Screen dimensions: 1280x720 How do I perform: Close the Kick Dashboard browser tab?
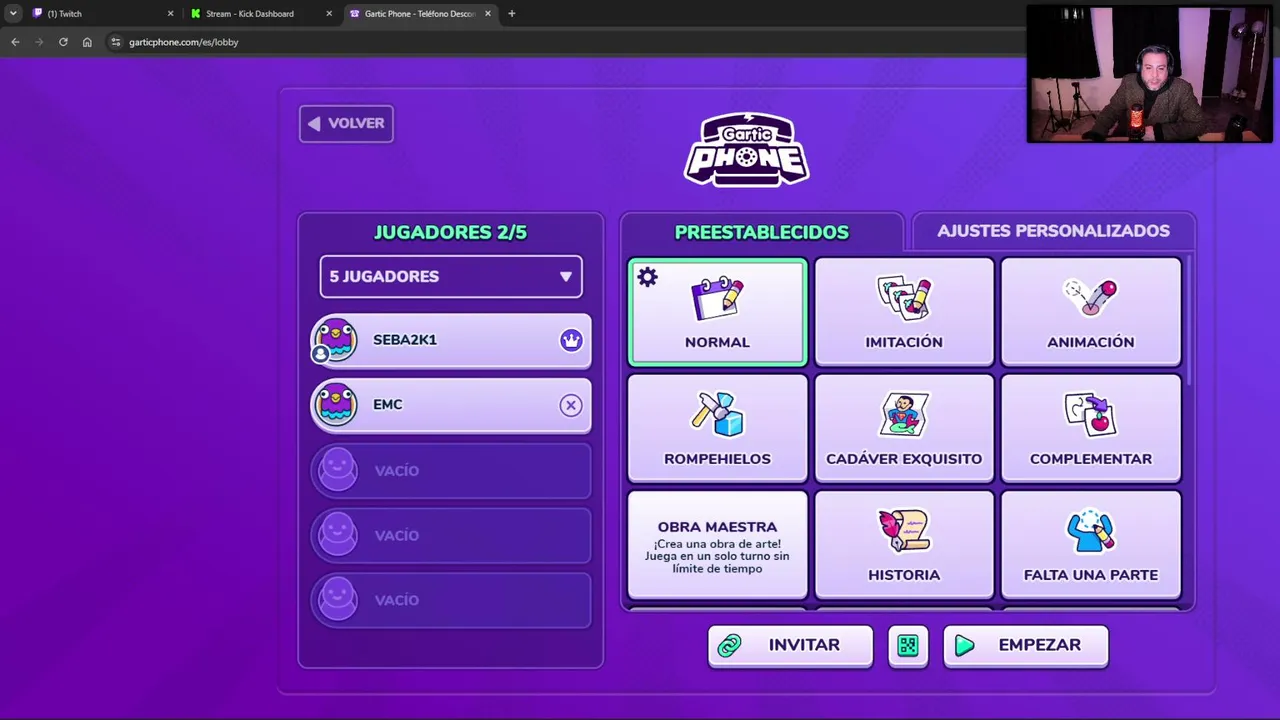[329, 14]
